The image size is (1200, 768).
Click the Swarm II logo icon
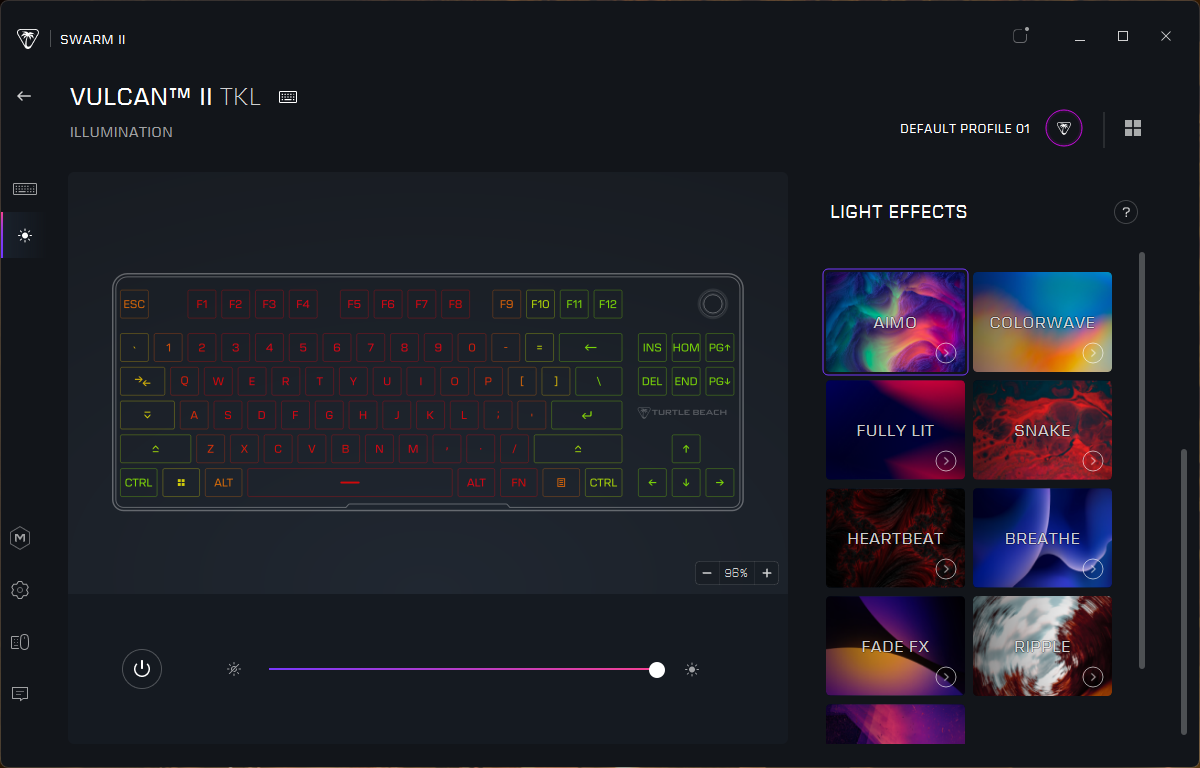point(28,39)
